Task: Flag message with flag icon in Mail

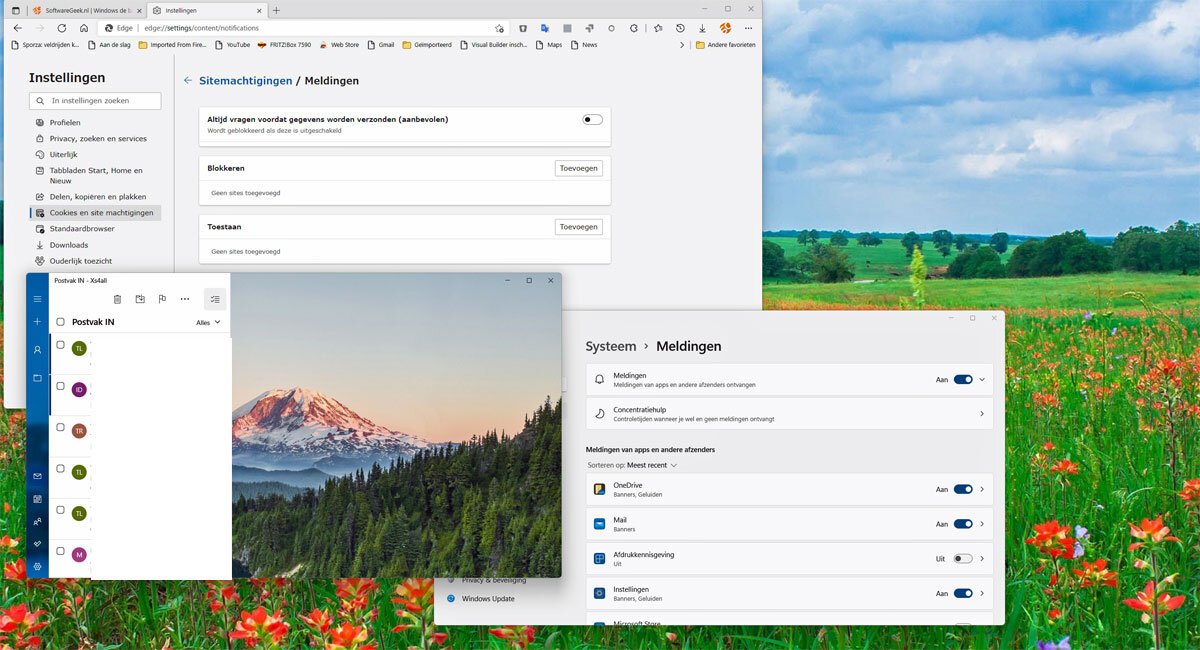Action: point(162,299)
